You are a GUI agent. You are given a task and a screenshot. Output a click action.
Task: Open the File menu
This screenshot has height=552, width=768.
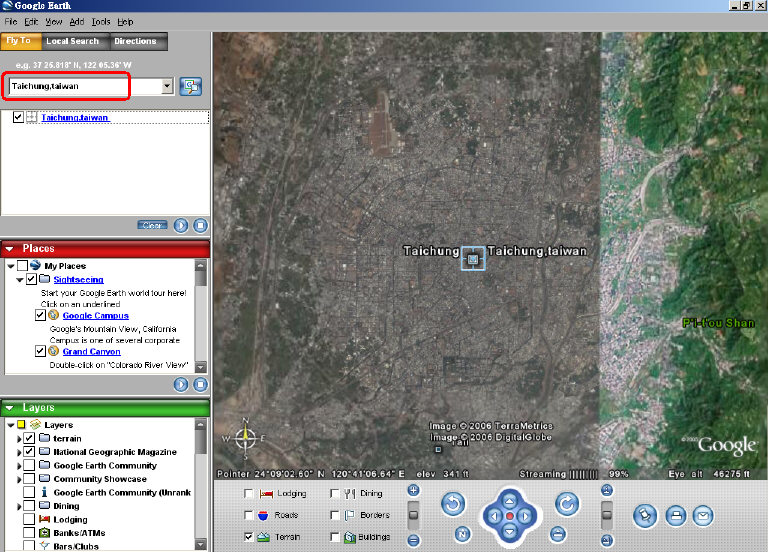pos(11,22)
